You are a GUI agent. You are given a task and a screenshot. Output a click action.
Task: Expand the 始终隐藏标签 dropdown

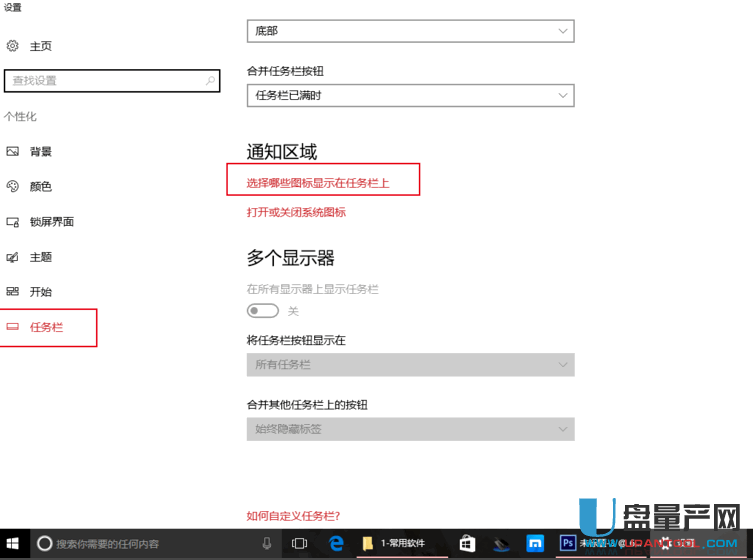click(410, 429)
